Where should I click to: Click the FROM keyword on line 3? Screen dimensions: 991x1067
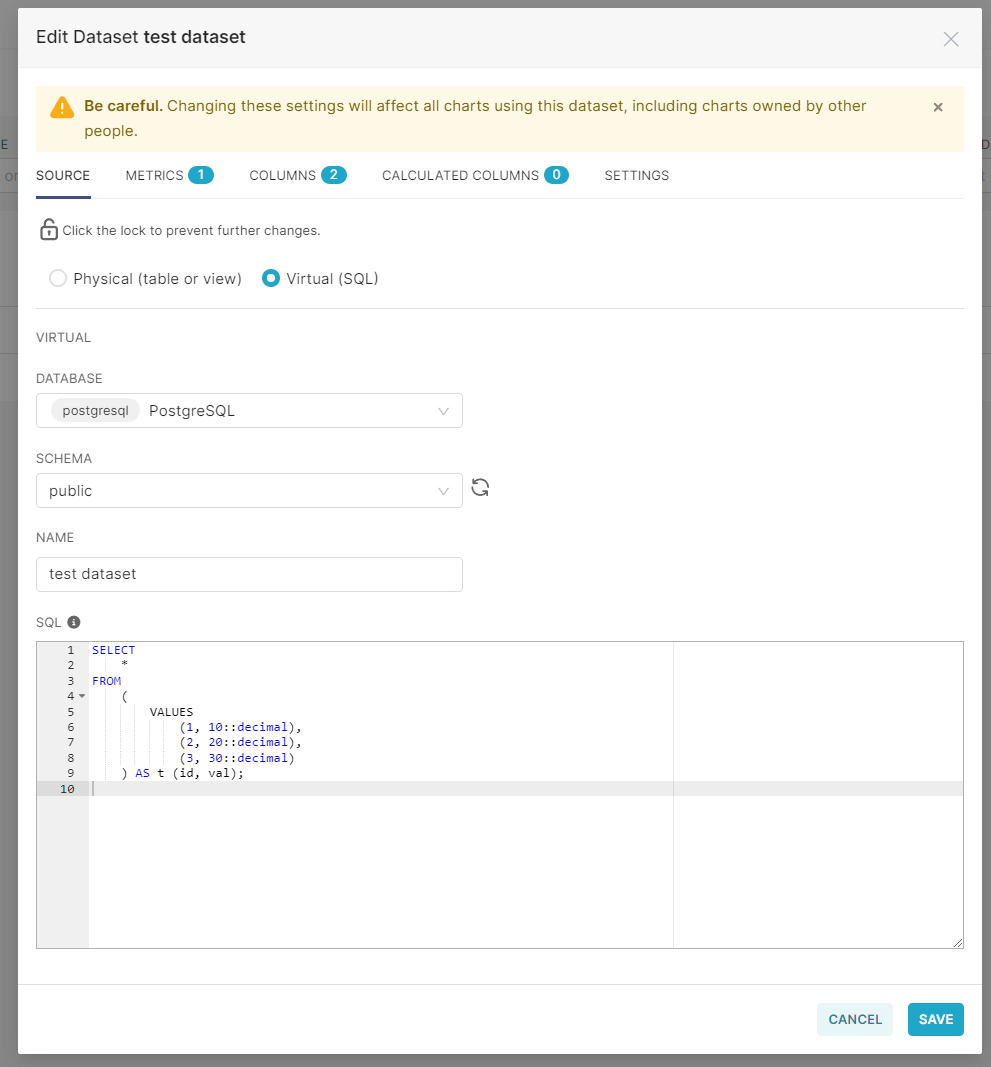tap(106, 680)
